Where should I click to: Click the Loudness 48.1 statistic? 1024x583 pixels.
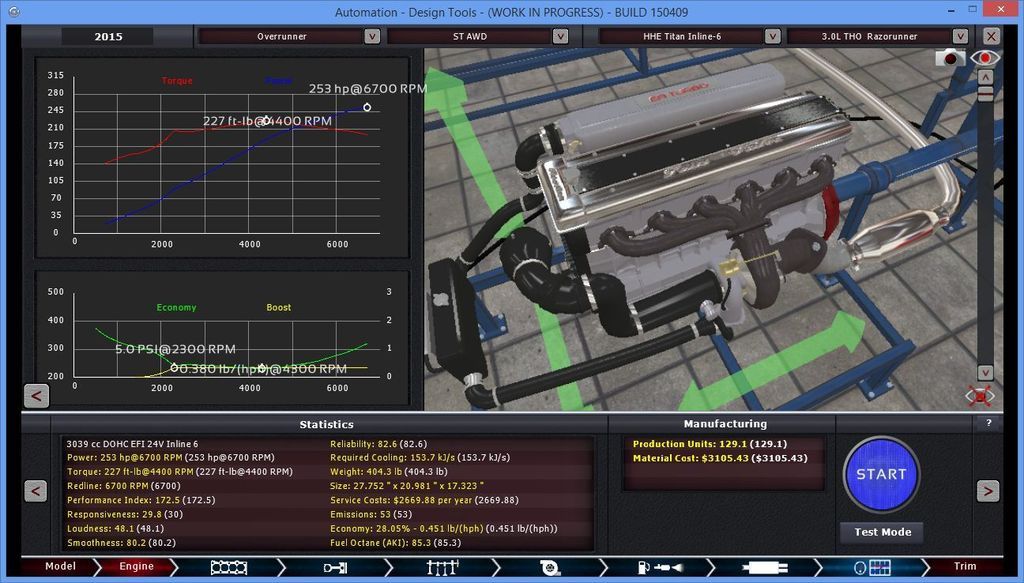point(115,529)
